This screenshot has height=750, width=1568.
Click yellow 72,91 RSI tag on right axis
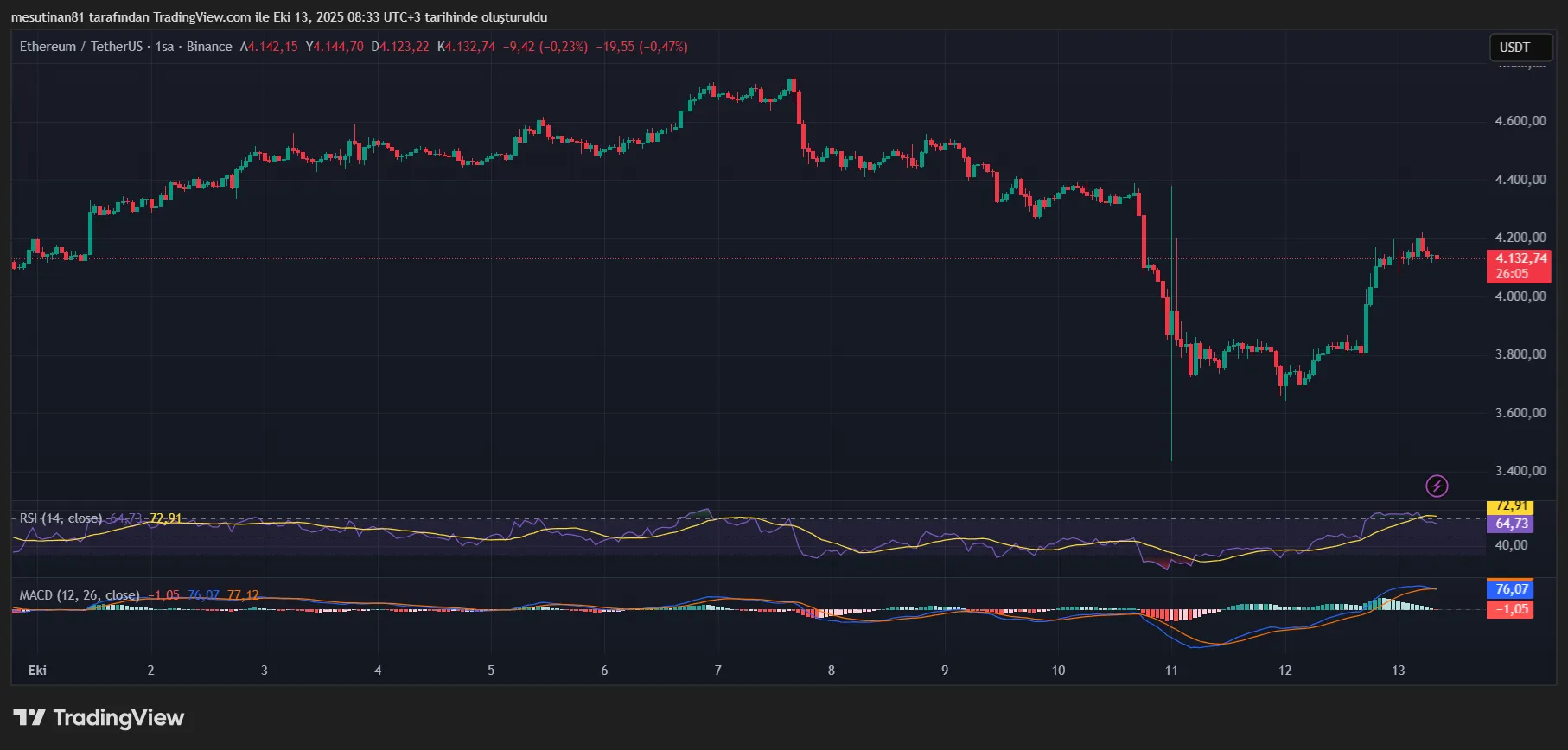1509,506
